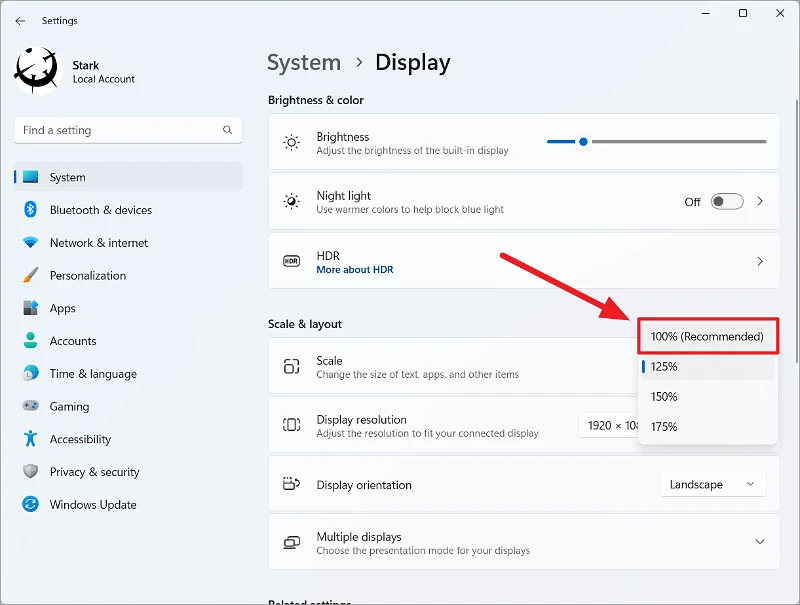Focus the Find a setting field

[128, 130]
